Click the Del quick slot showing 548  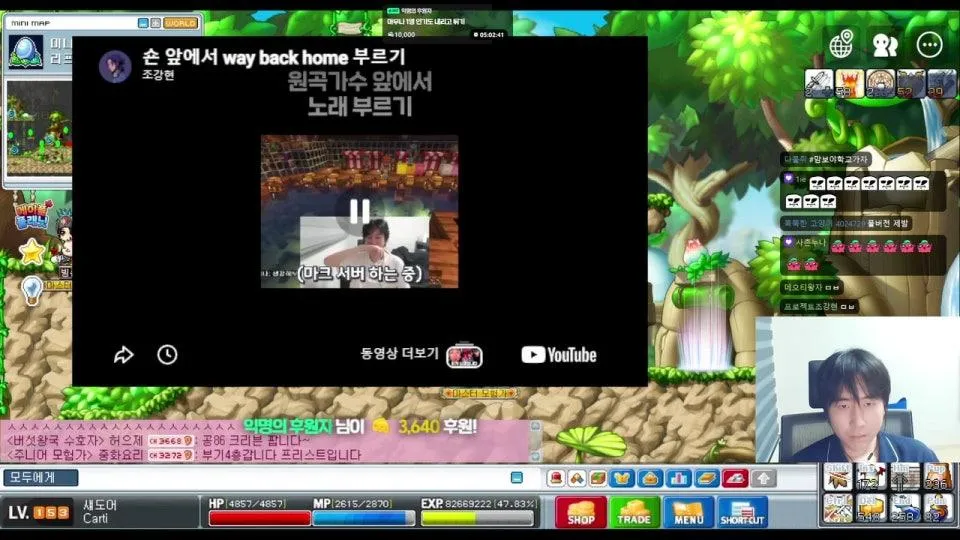point(870,508)
